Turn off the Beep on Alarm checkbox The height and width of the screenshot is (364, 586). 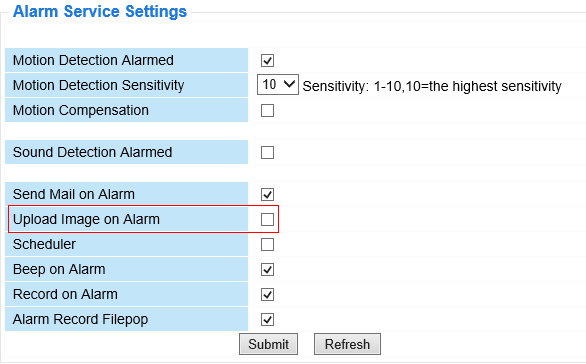267,269
